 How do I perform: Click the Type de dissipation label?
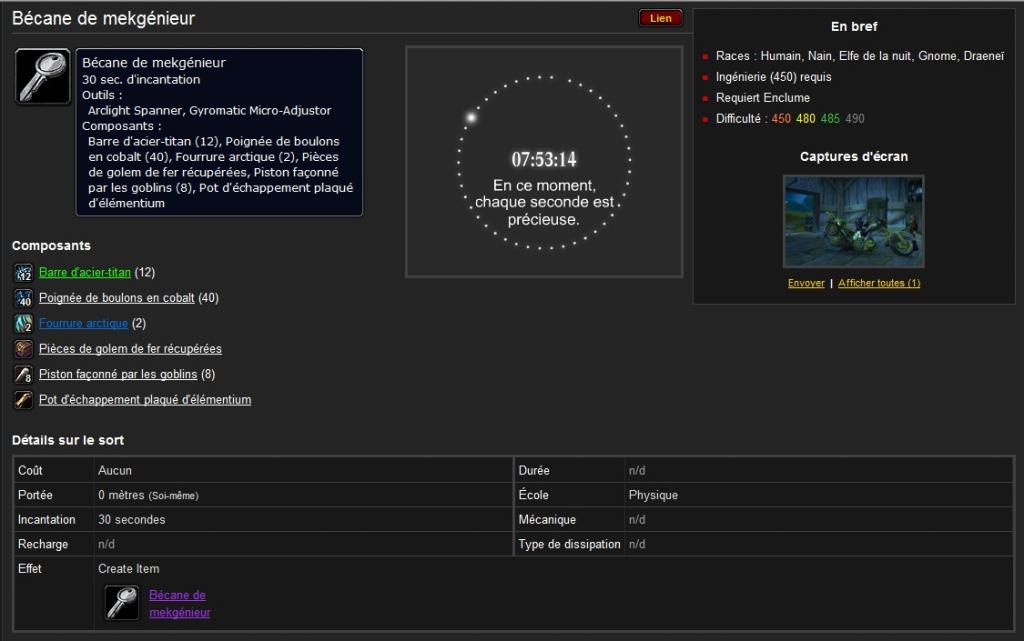pos(569,544)
